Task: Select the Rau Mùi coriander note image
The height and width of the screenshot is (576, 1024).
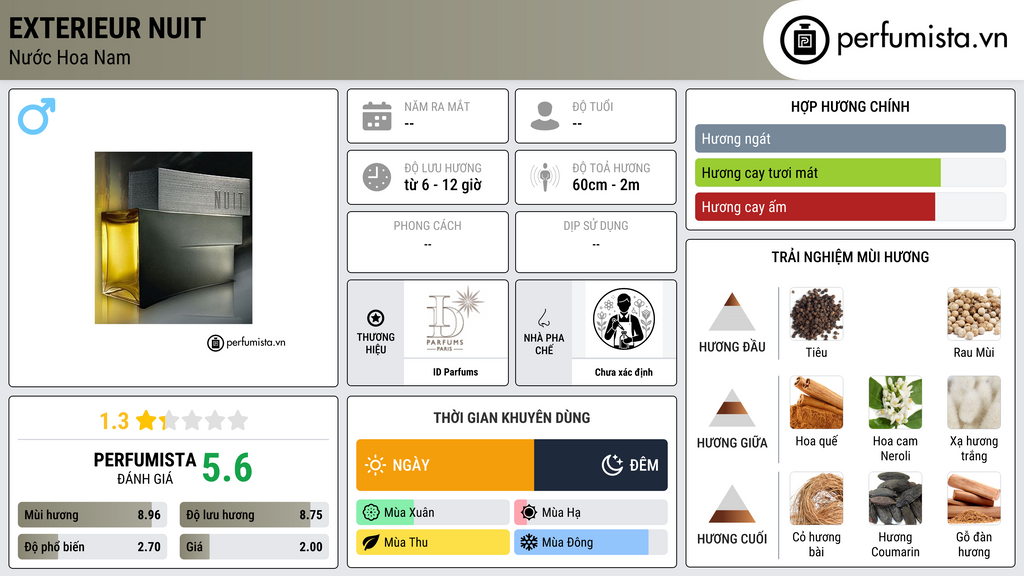Action: click(974, 314)
